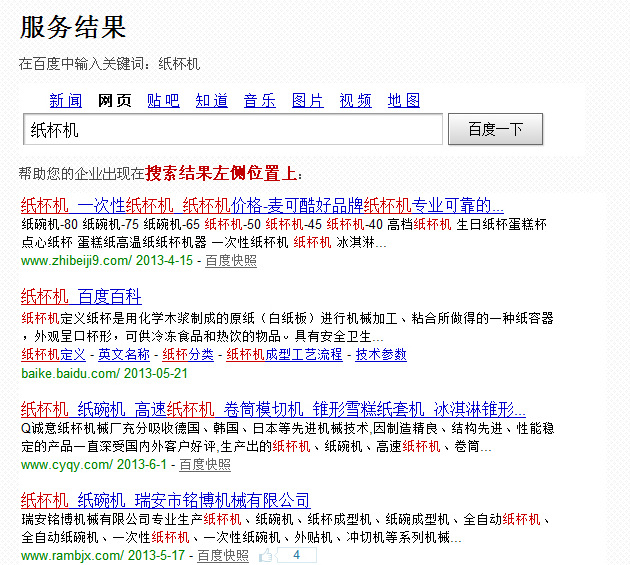Switch to the 音乐 tab
Viewport: 630px width, 565px height.
pyautogui.click(x=260, y=100)
